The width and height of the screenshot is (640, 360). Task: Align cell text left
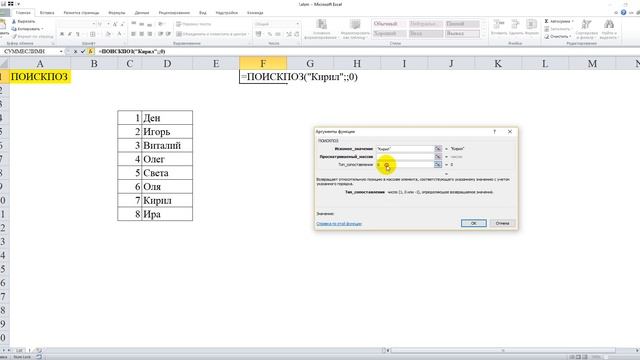click(133, 34)
